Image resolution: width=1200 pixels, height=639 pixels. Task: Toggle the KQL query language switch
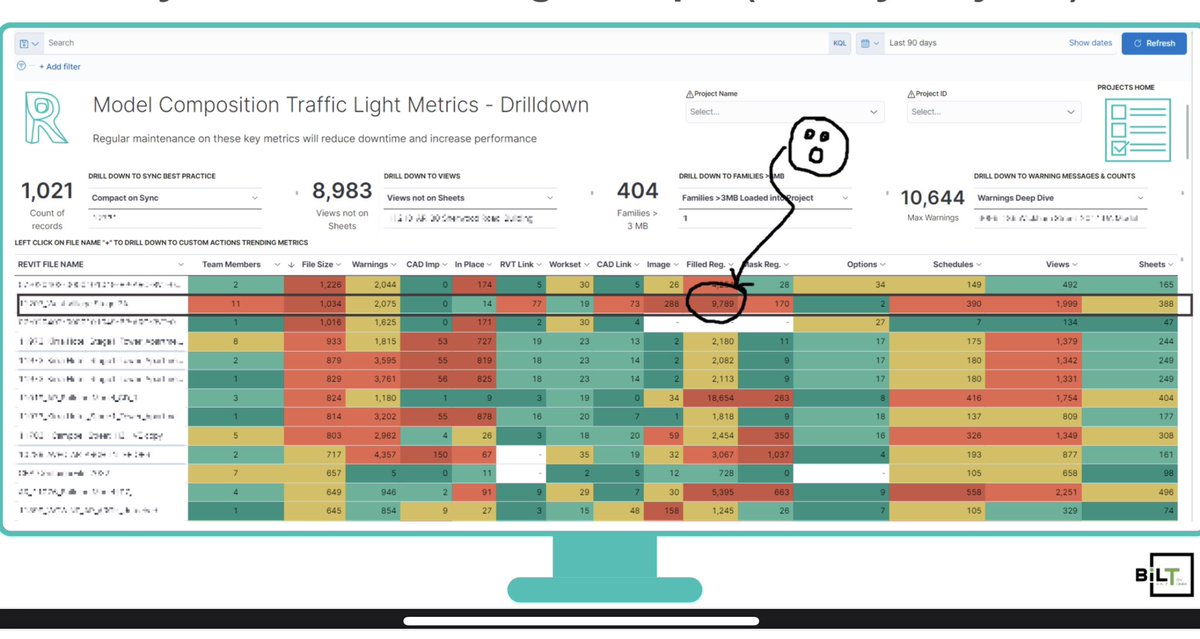tap(839, 43)
